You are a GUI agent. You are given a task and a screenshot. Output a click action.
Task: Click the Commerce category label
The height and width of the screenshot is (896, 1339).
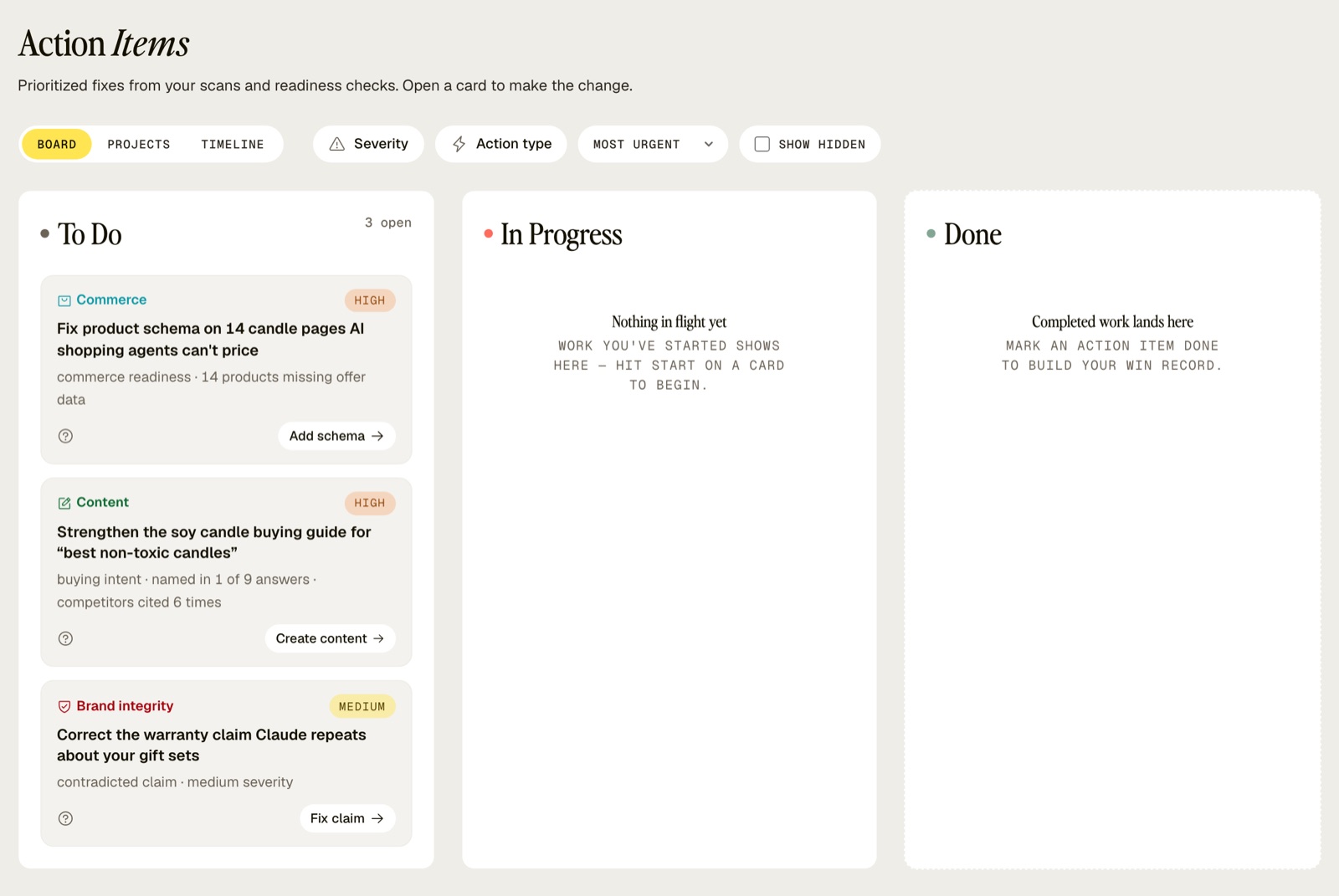(111, 300)
